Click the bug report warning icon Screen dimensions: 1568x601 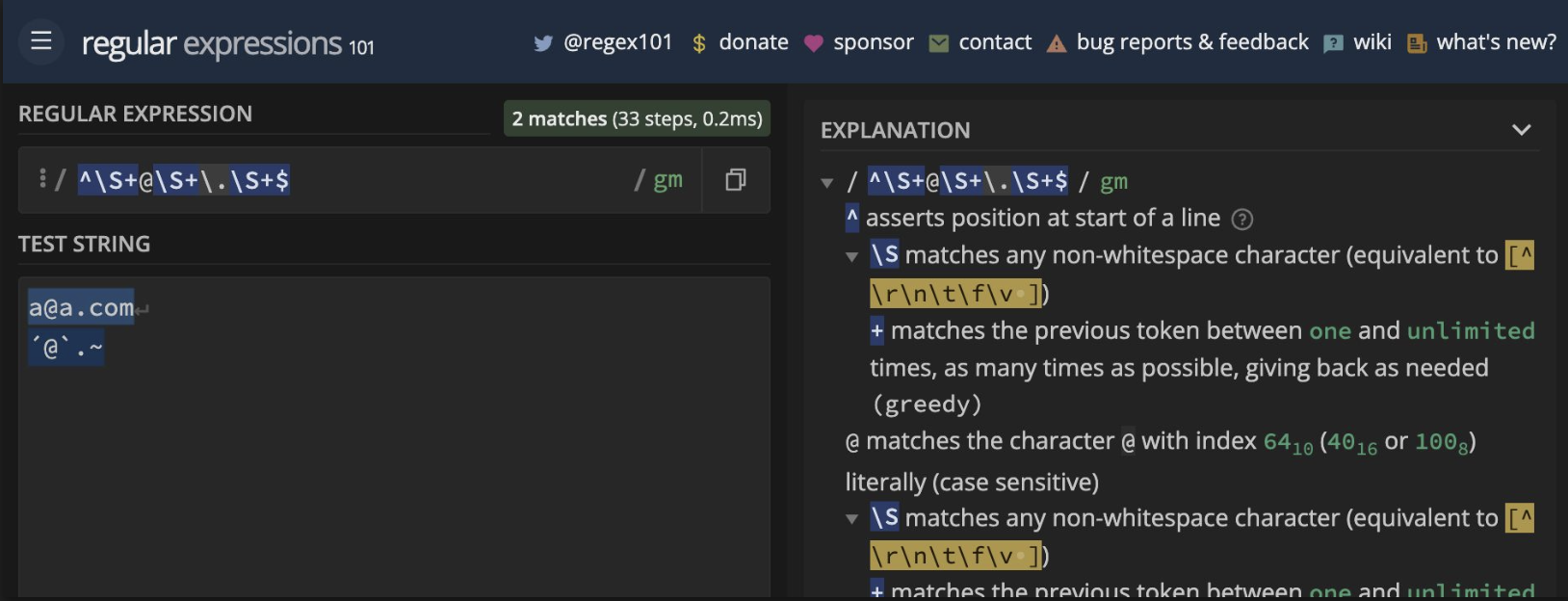(1057, 43)
